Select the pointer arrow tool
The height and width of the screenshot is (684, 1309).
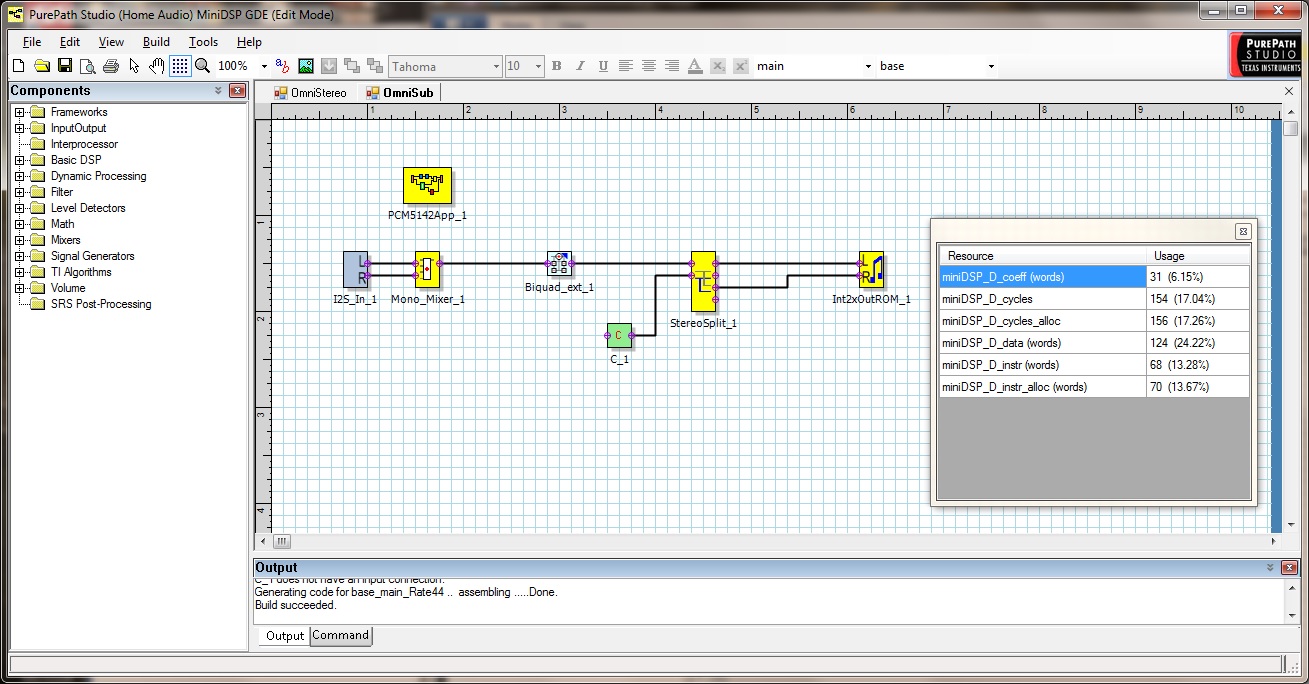134,66
